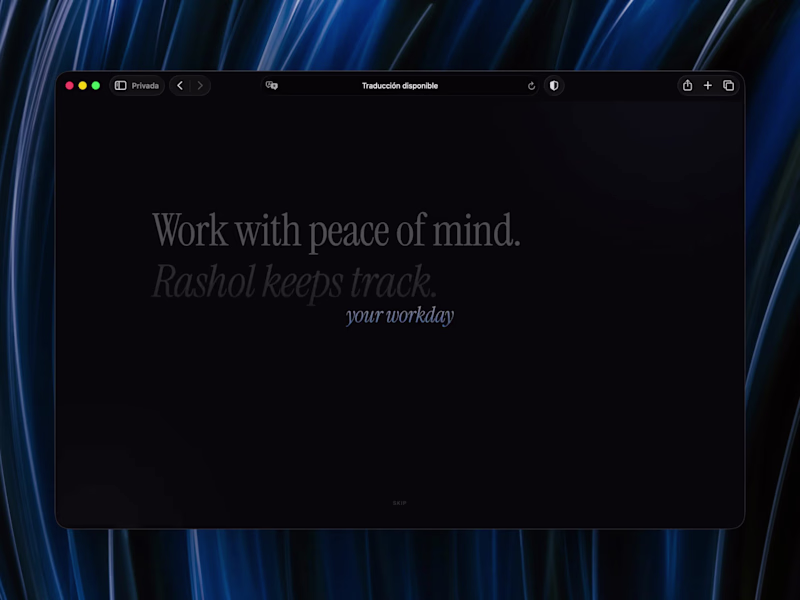The width and height of the screenshot is (800, 600).
Task: Reload the page with the refresh icon
Action: coord(531,86)
